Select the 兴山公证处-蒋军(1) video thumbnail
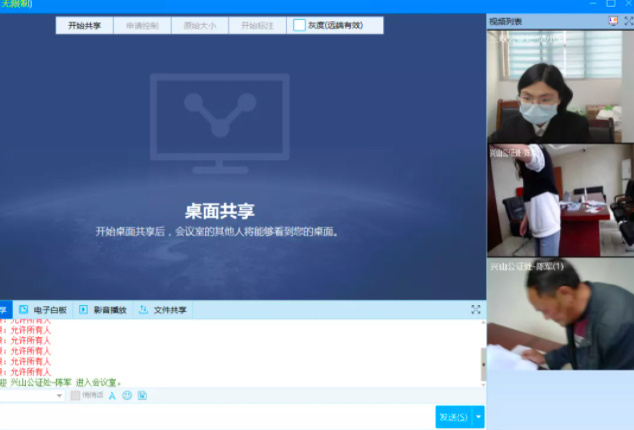Screen dimensions: 634x430 [x=560, y=314]
